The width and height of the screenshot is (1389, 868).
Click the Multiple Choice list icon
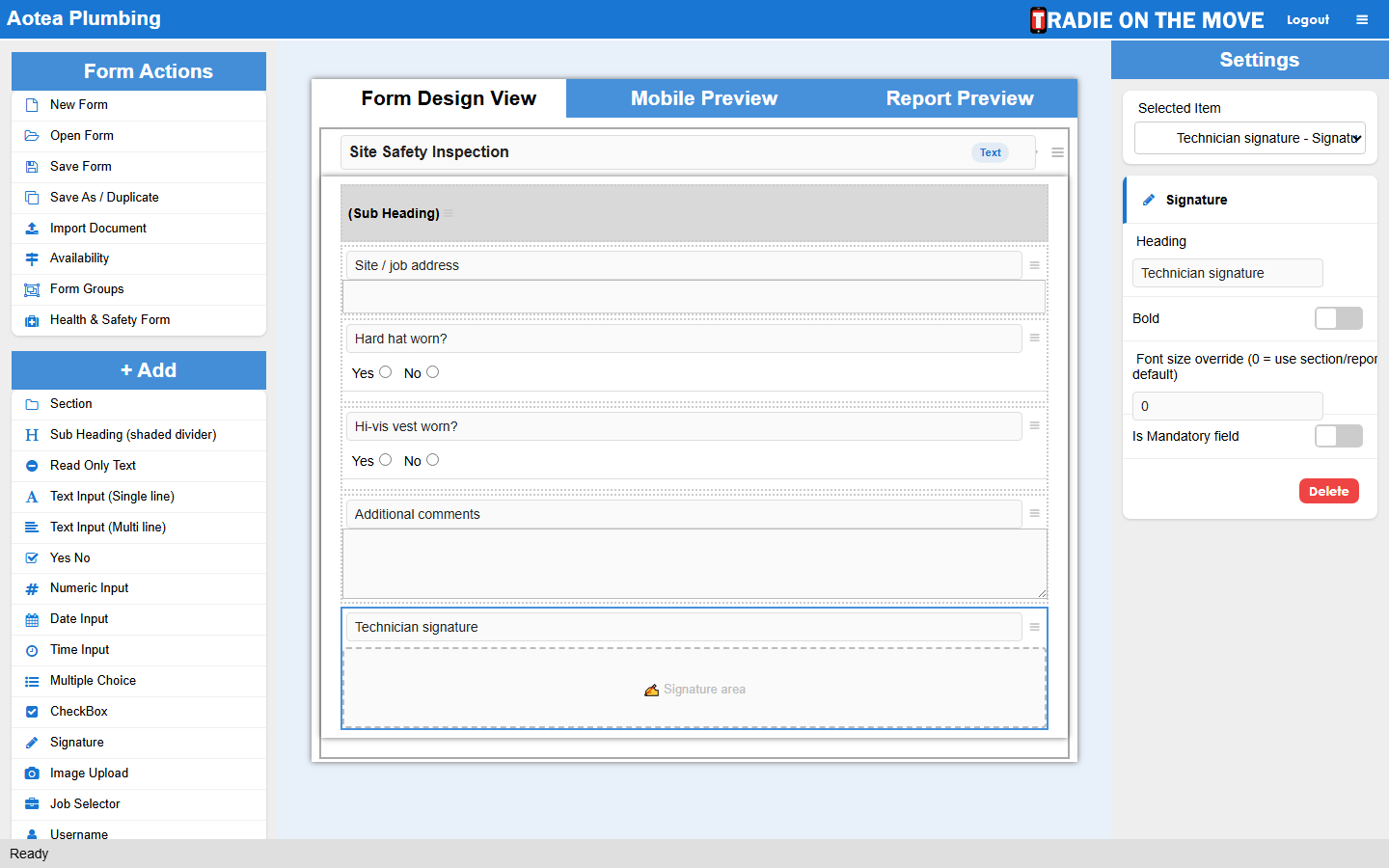click(32, 681)
